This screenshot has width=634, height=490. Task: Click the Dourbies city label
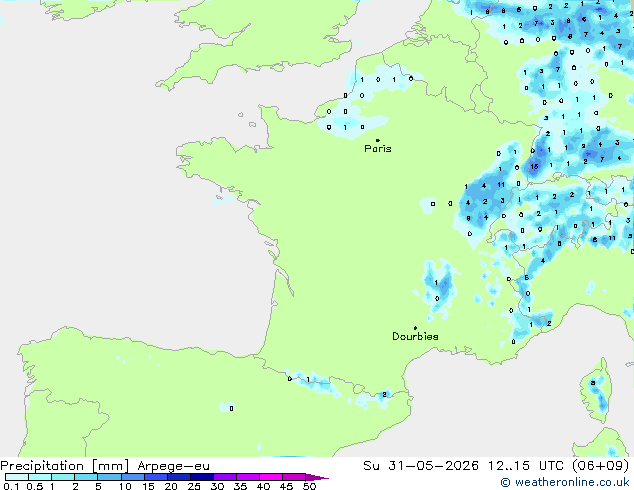[415, 336]
